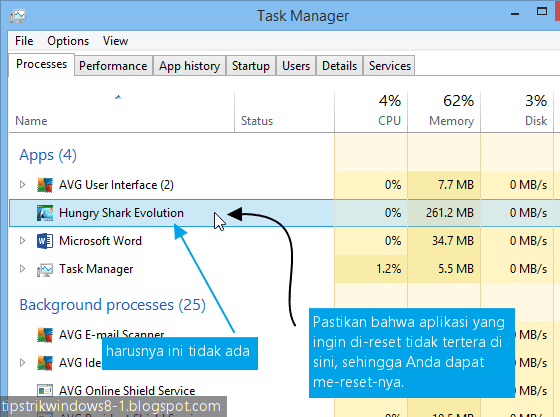Expand the Microsoft Word process group
560x417 pixels.
point(22,241)
